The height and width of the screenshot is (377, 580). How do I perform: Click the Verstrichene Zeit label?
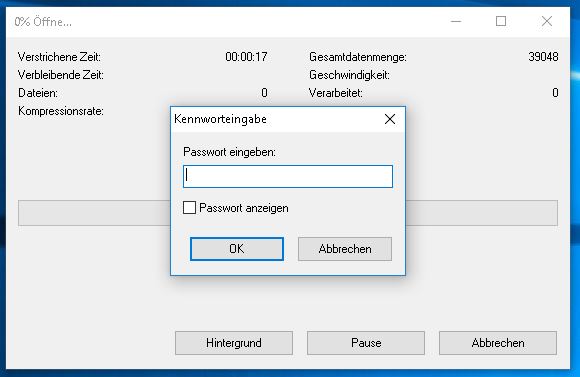click(59, 57)
